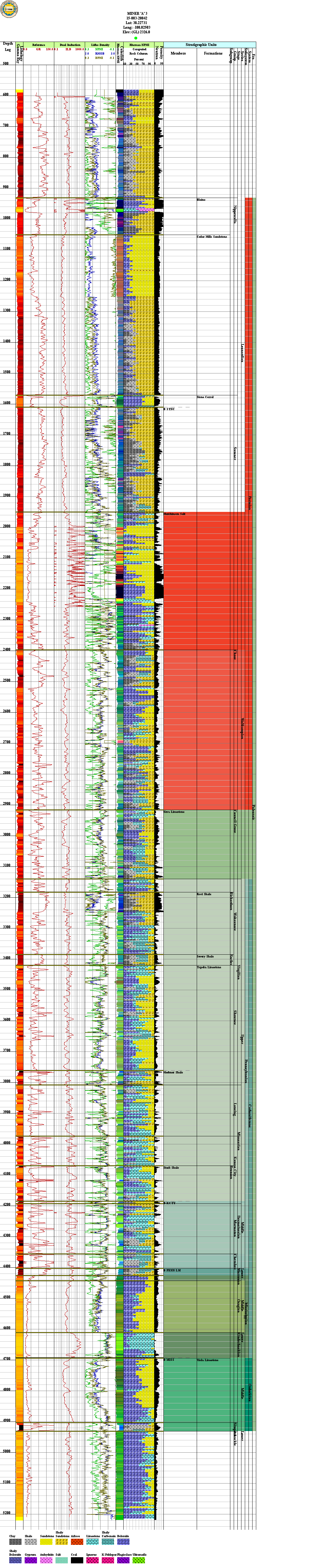Click the Depth Log column header
Viewport: 333px width, 1568px height.
(8, 46)
